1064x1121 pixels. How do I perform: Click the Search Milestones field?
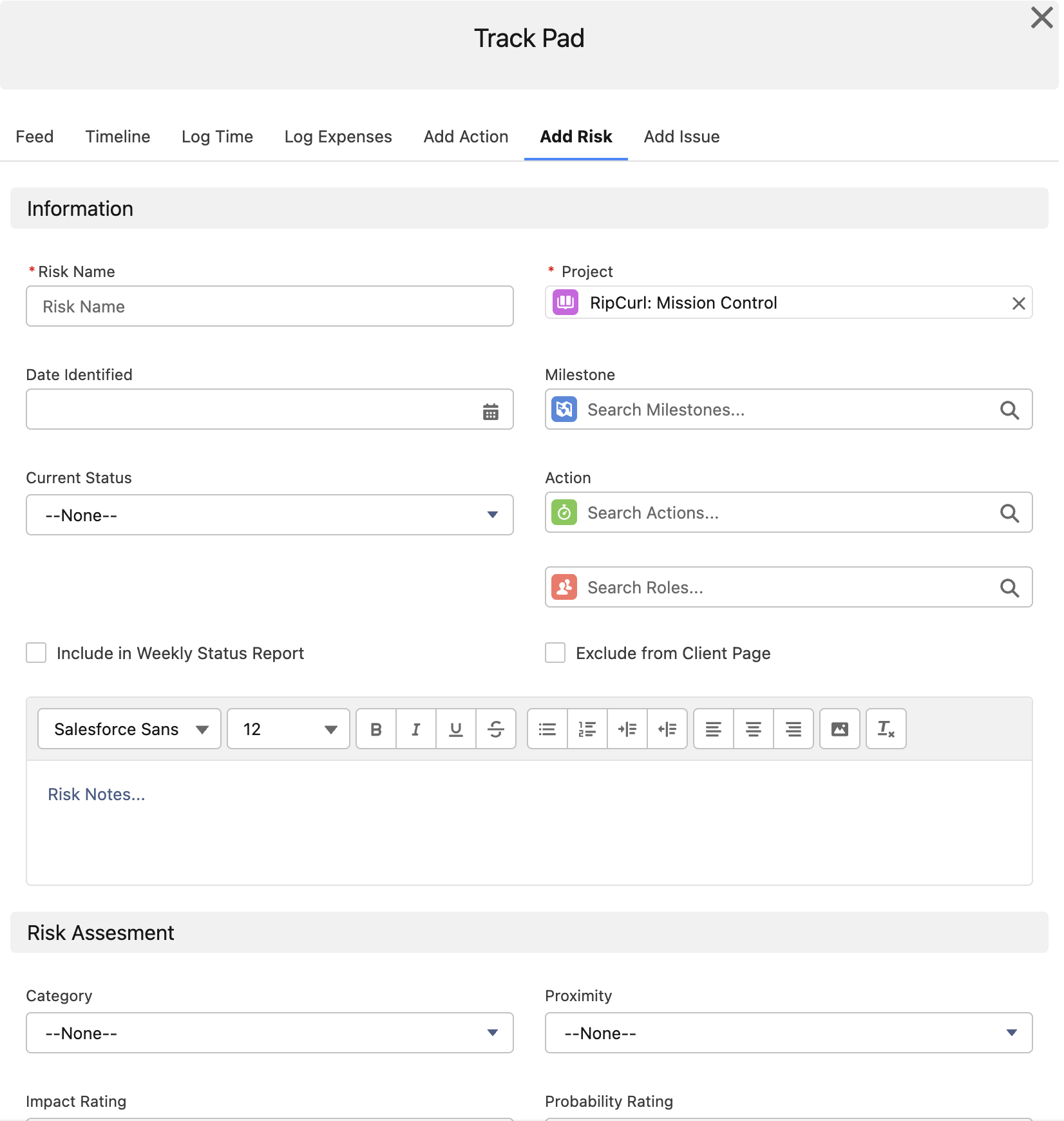click(x=789, y=409)
